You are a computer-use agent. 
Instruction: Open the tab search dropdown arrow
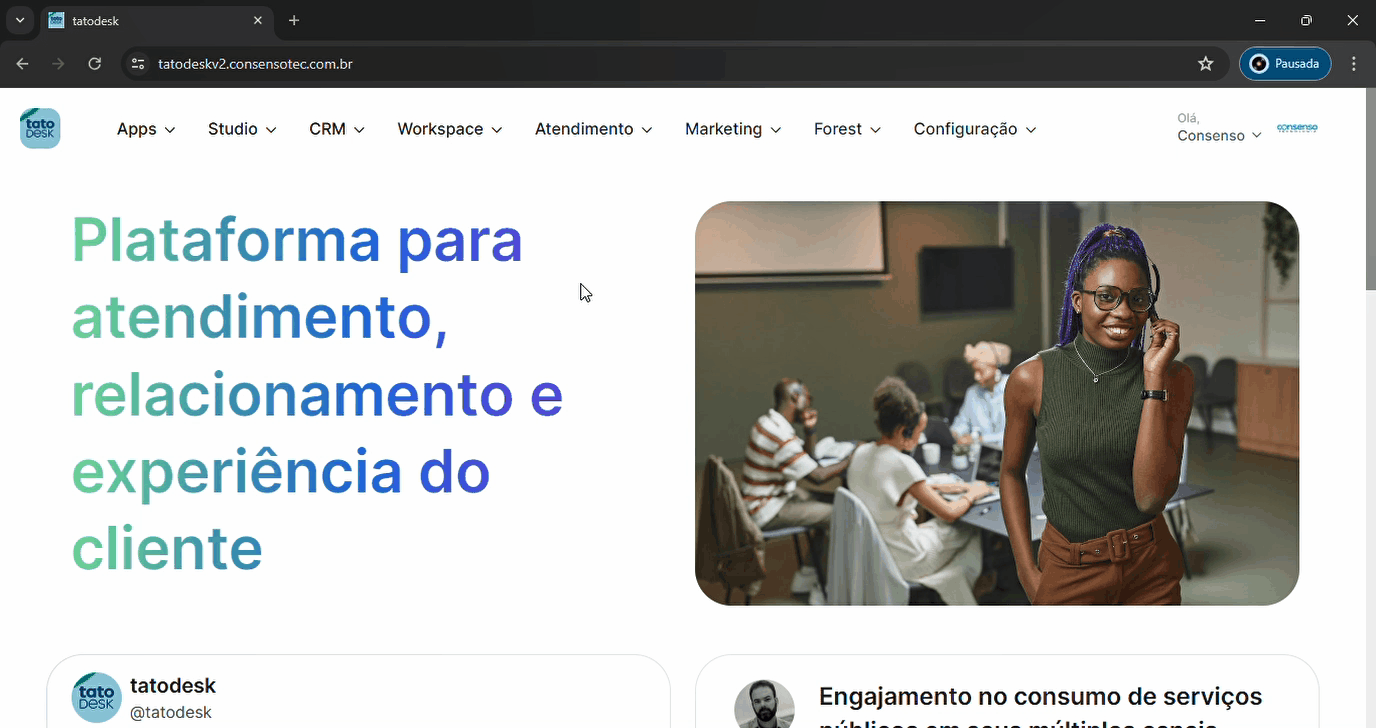point(19,20)
